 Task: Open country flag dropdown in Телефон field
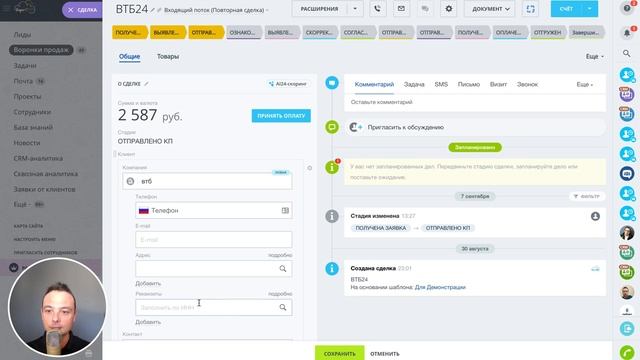(144, 211)
